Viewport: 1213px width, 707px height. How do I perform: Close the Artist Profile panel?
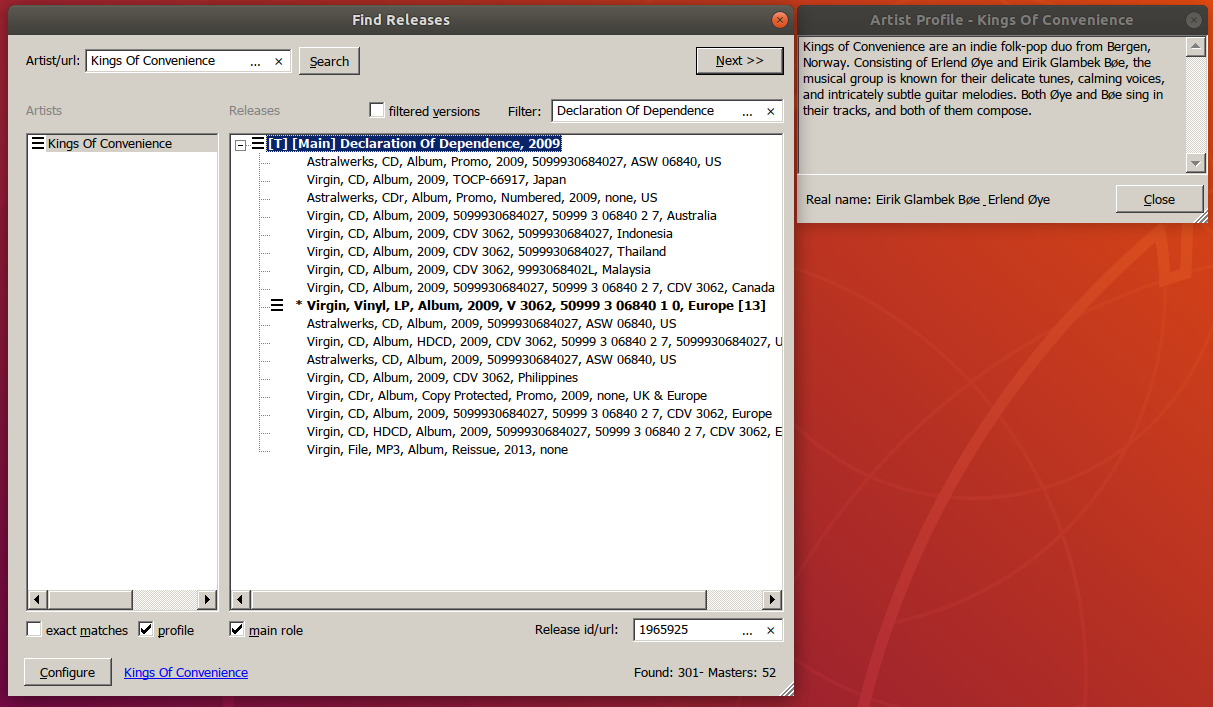point(1159,199)
